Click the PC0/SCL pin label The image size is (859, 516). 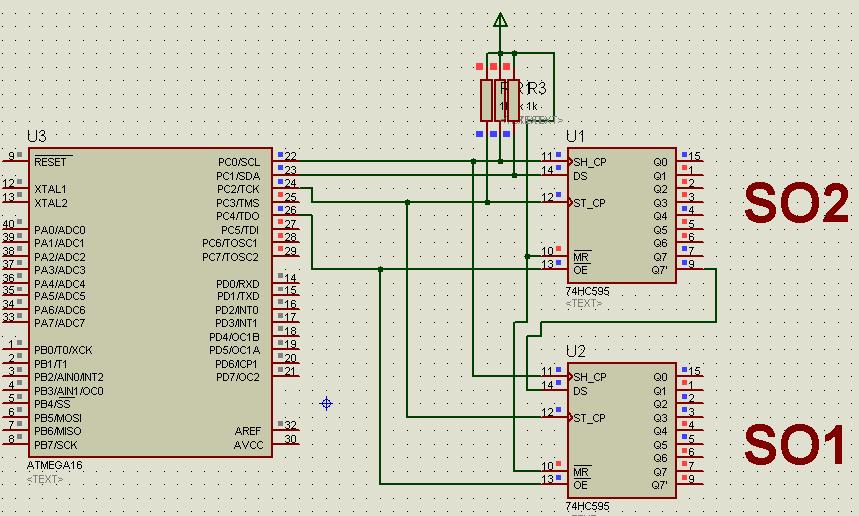coord(239,162)
